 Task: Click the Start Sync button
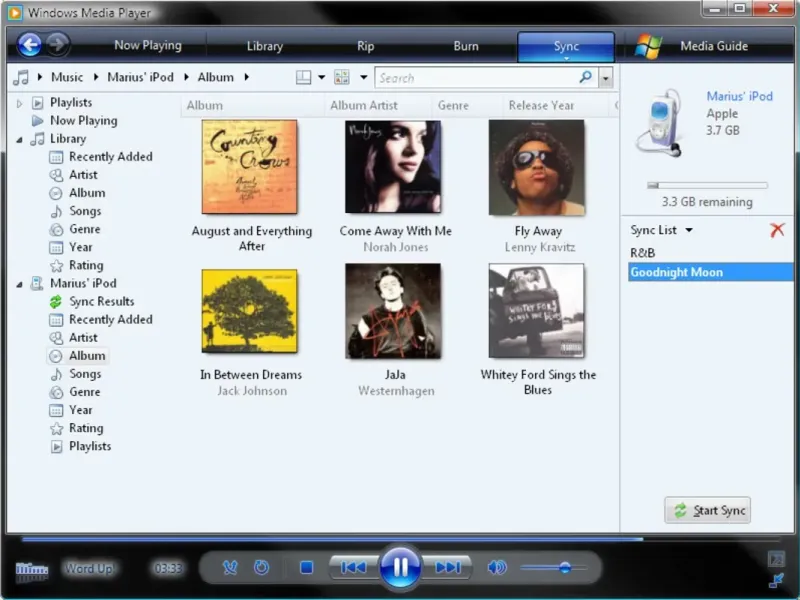tap(708, 510)
